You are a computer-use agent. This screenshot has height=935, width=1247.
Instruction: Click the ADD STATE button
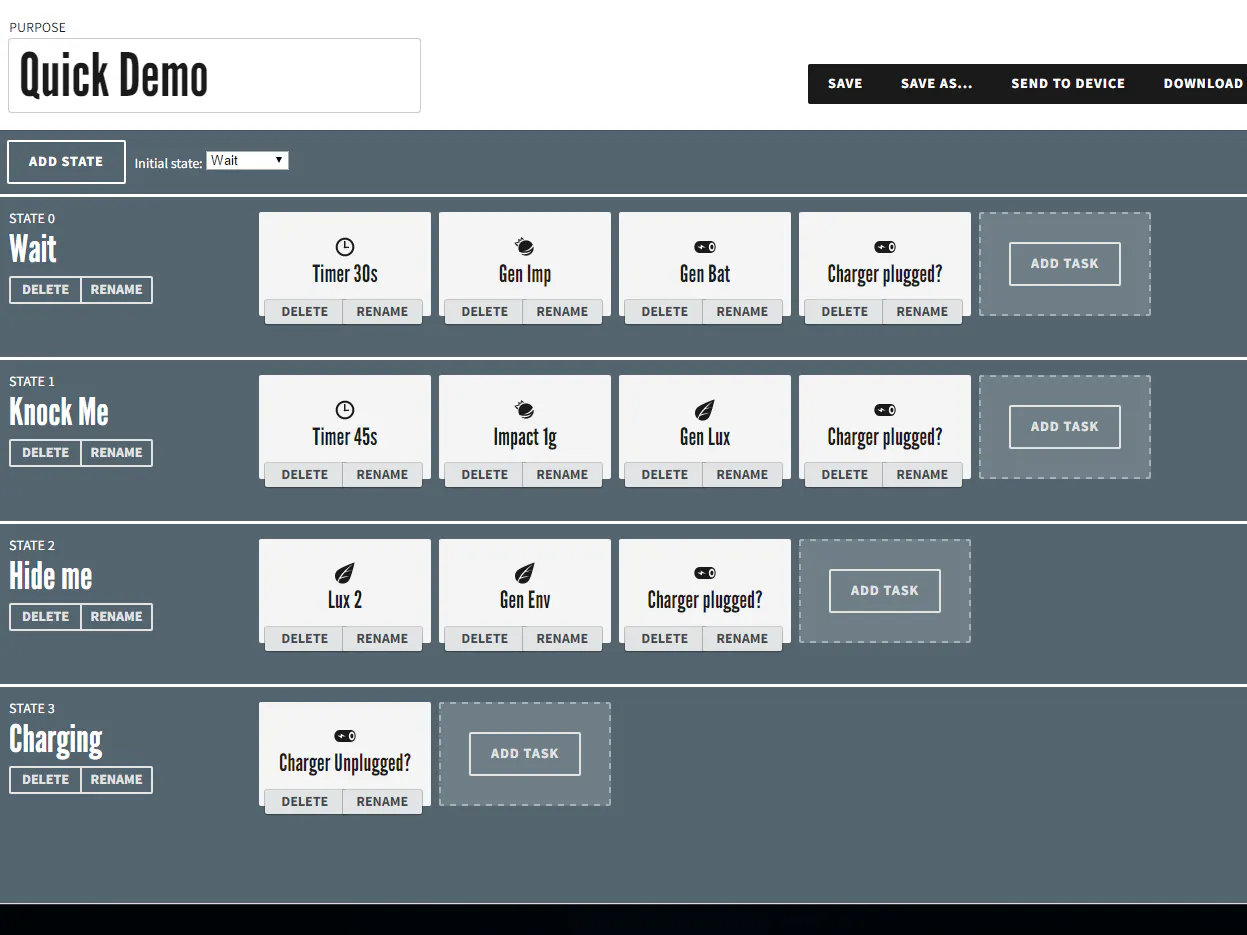pos(66,161)
